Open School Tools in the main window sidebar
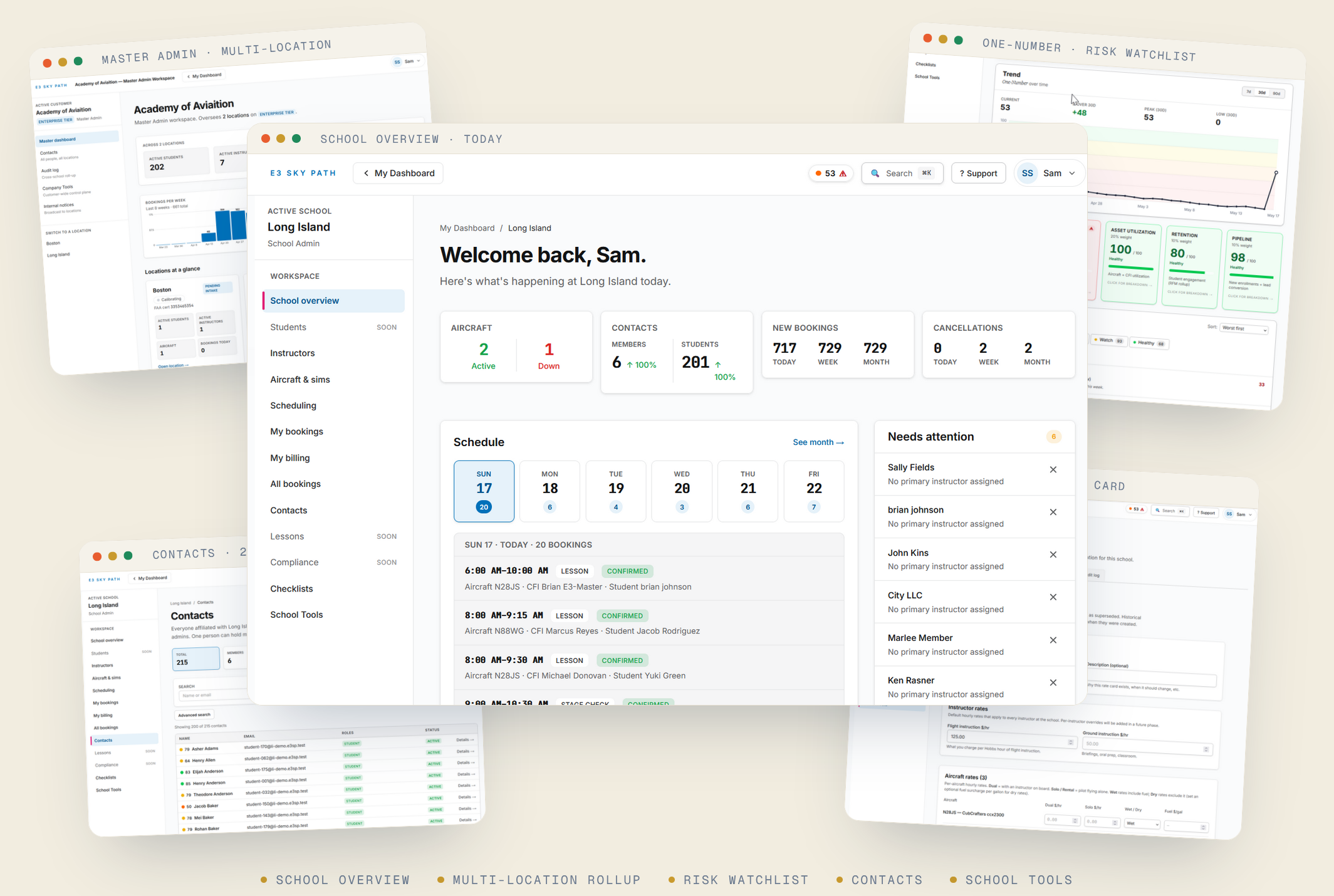 (x=333, y=615)
